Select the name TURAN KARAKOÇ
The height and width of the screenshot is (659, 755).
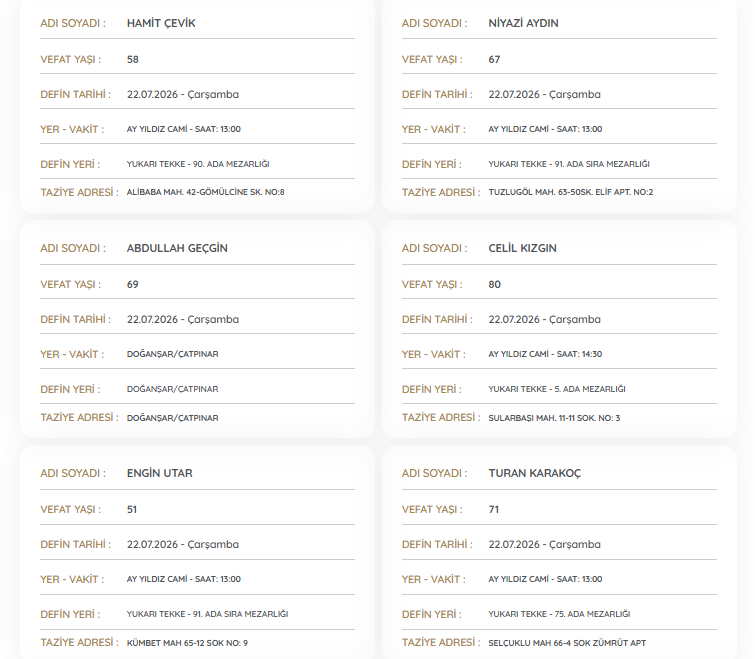point(534,473)
